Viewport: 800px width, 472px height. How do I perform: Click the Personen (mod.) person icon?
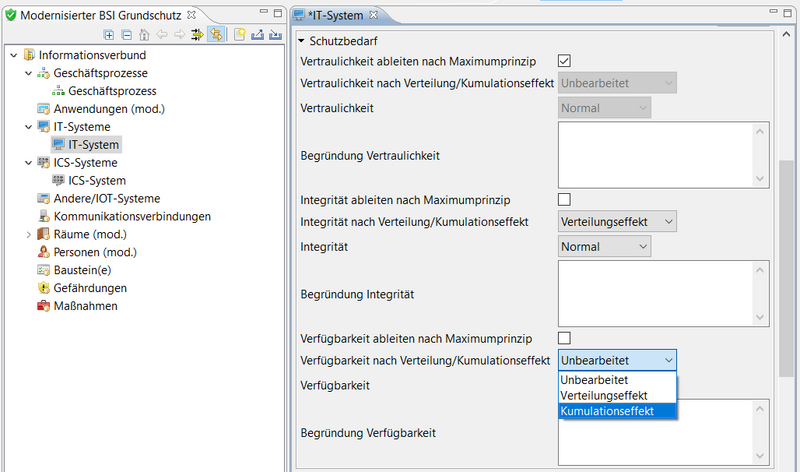click(x=43, y=252)
